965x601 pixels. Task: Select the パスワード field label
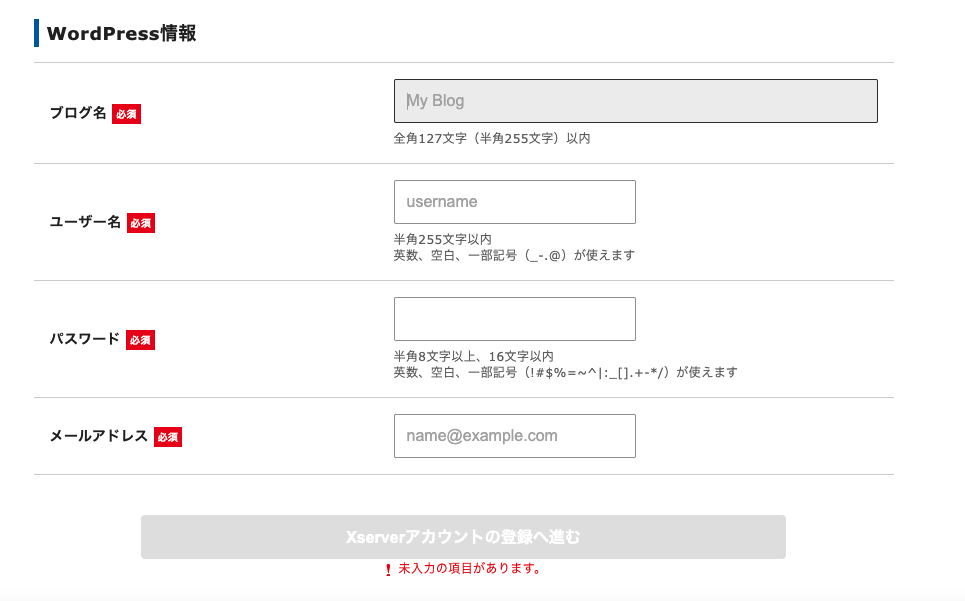coord(85,339)
